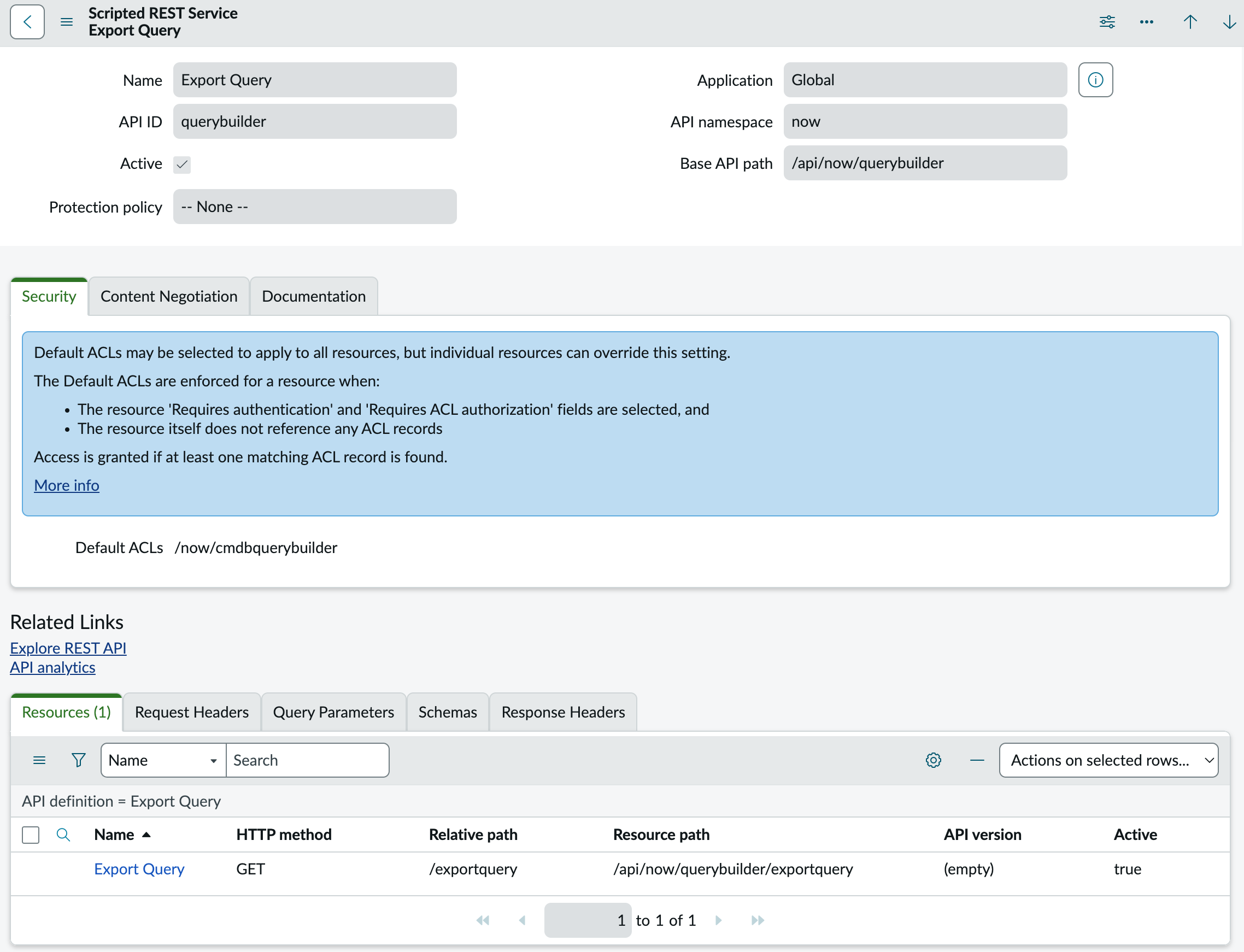Click the Resource path column header
Image resolution: width=1244 pixels, height=952 pixels.
click(661, 835)
